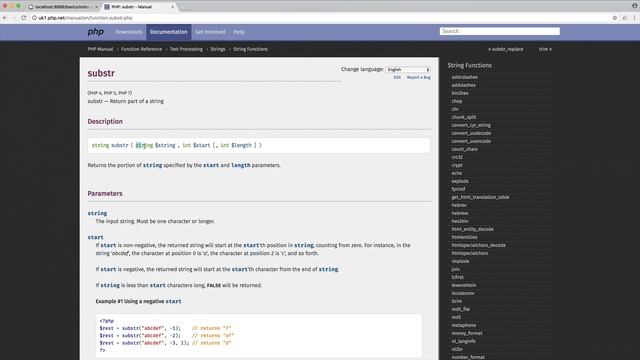Open count_chars in the sidebar
This screenshot has height=360, width=640.
click(464, 149)
